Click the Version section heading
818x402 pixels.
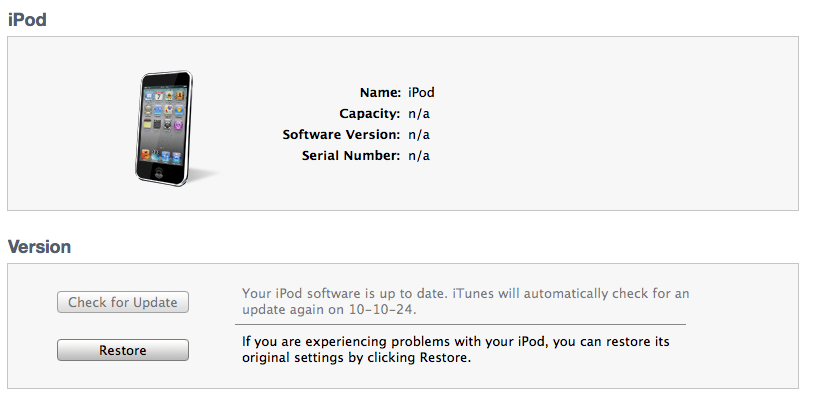(39, 246)
